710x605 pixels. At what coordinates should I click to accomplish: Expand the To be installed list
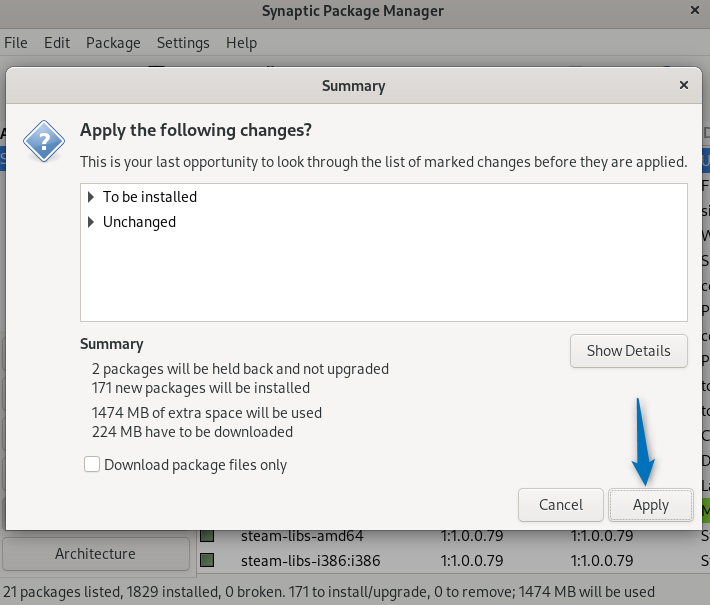tap(92, 197)
